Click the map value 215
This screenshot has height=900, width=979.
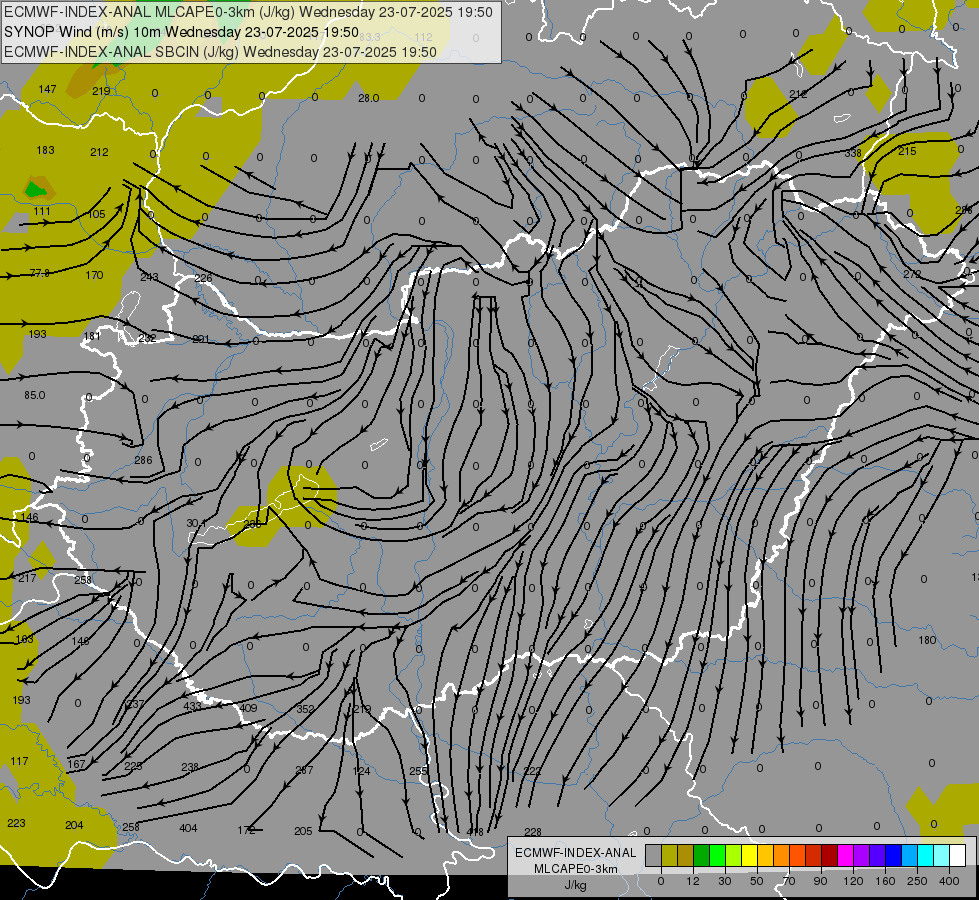907,152
